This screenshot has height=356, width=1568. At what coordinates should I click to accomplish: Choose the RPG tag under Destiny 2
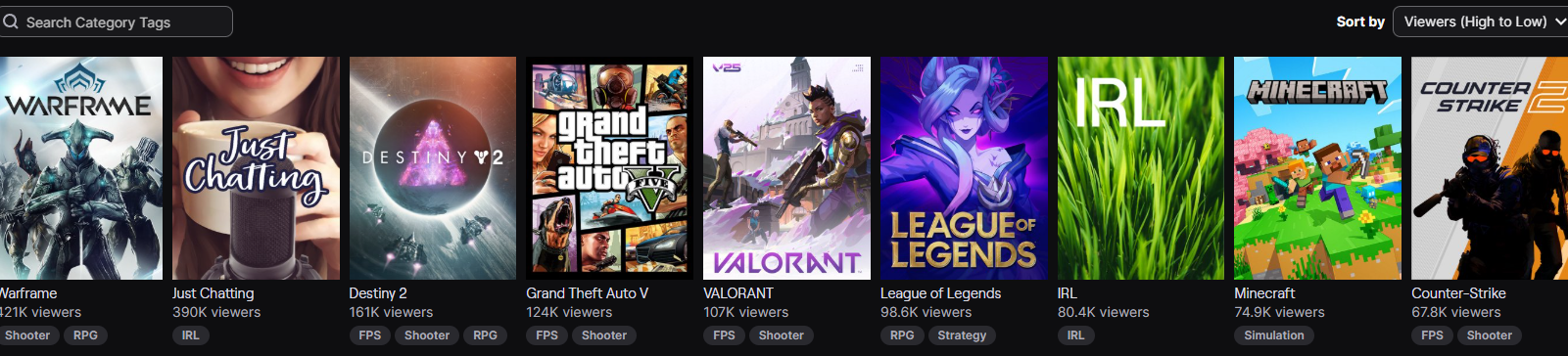(x=485, y=335)
